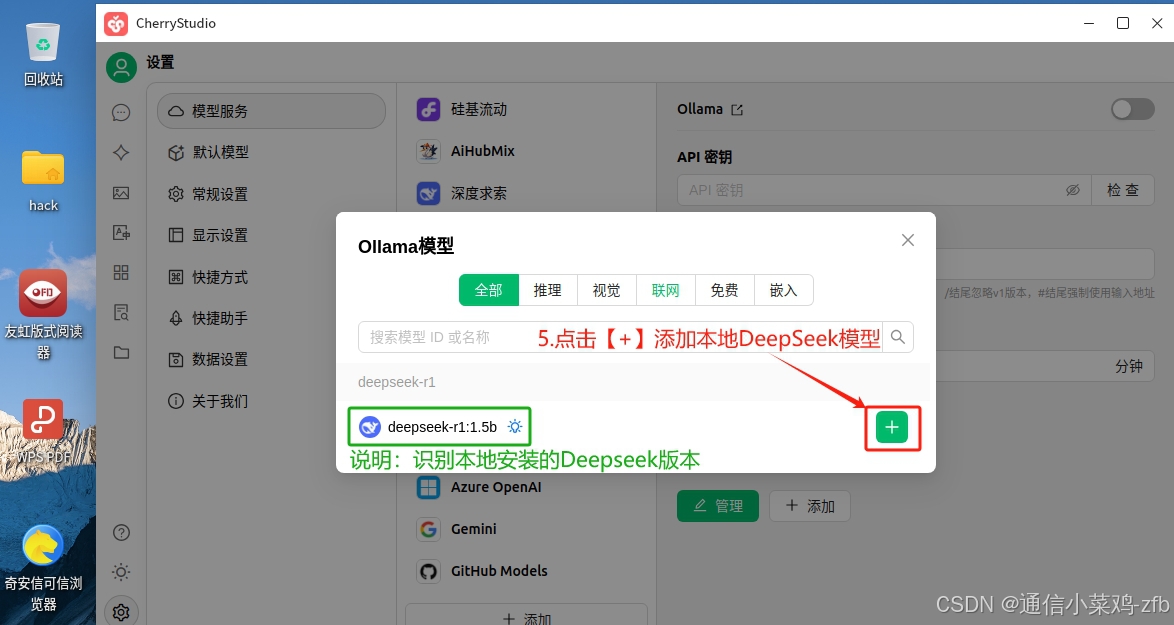Select the GitHub Models provider
1174x625 pixels.
tap(526, 571)
